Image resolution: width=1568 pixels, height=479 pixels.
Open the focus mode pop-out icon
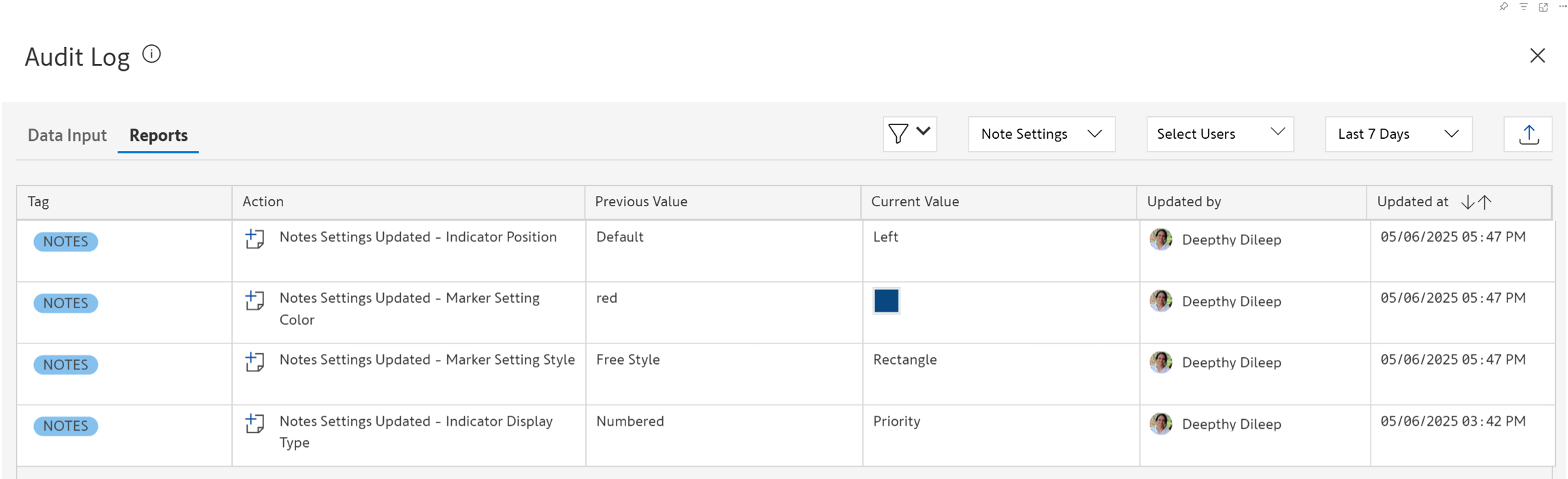(x=1543, y=7)
